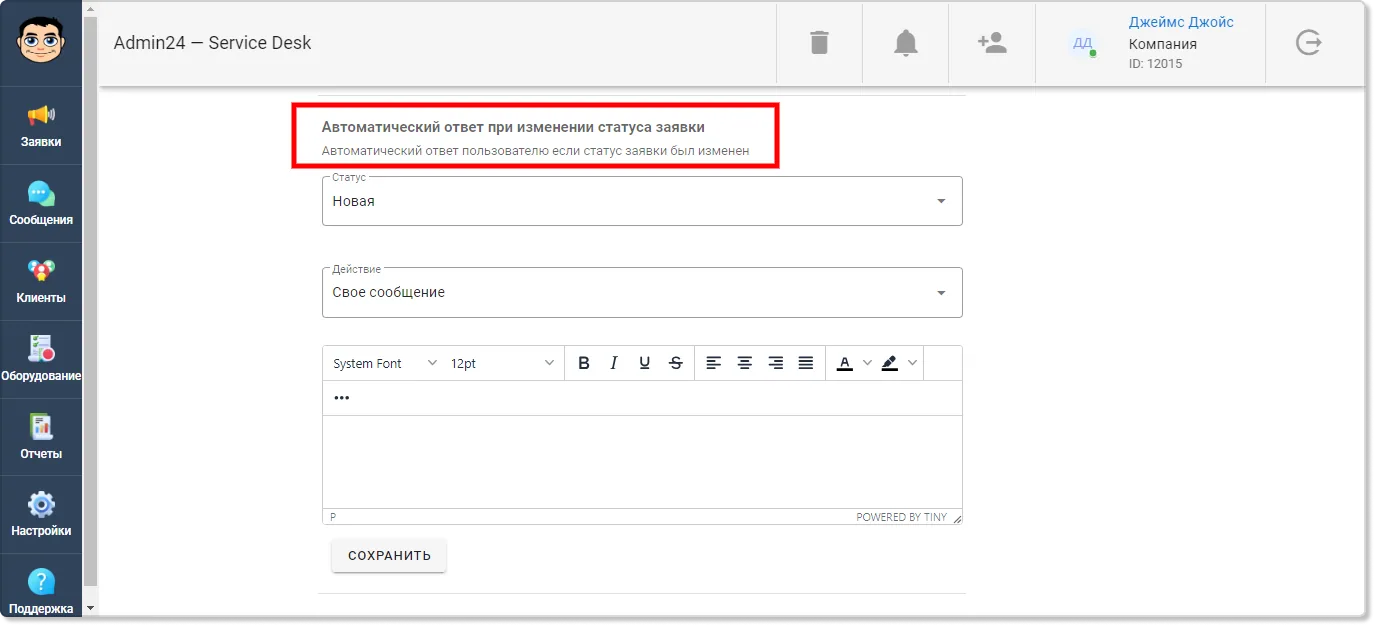
Task: Center-align the editor text
Action: pyautogui.click(x=744, y=363)
